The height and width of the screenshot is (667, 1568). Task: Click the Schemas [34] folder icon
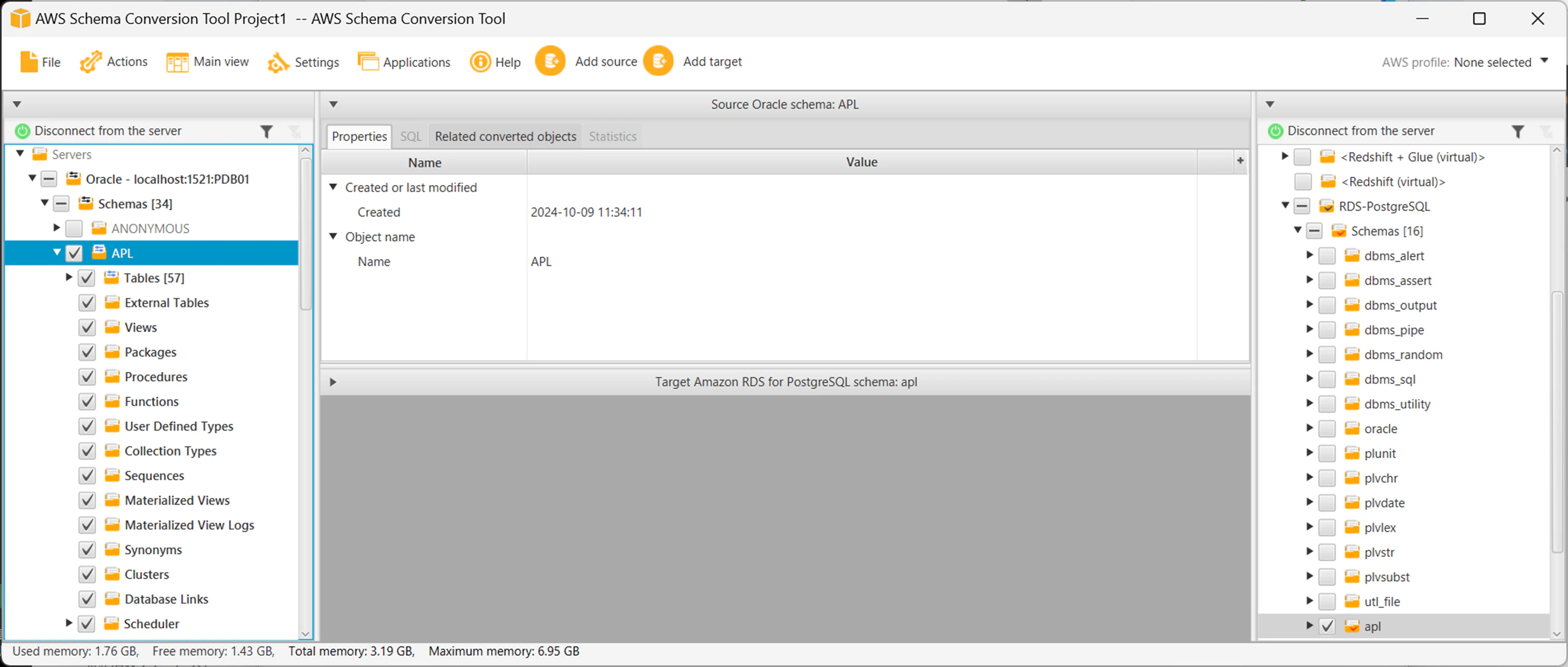pyautogui.click(x=86, y=204)
